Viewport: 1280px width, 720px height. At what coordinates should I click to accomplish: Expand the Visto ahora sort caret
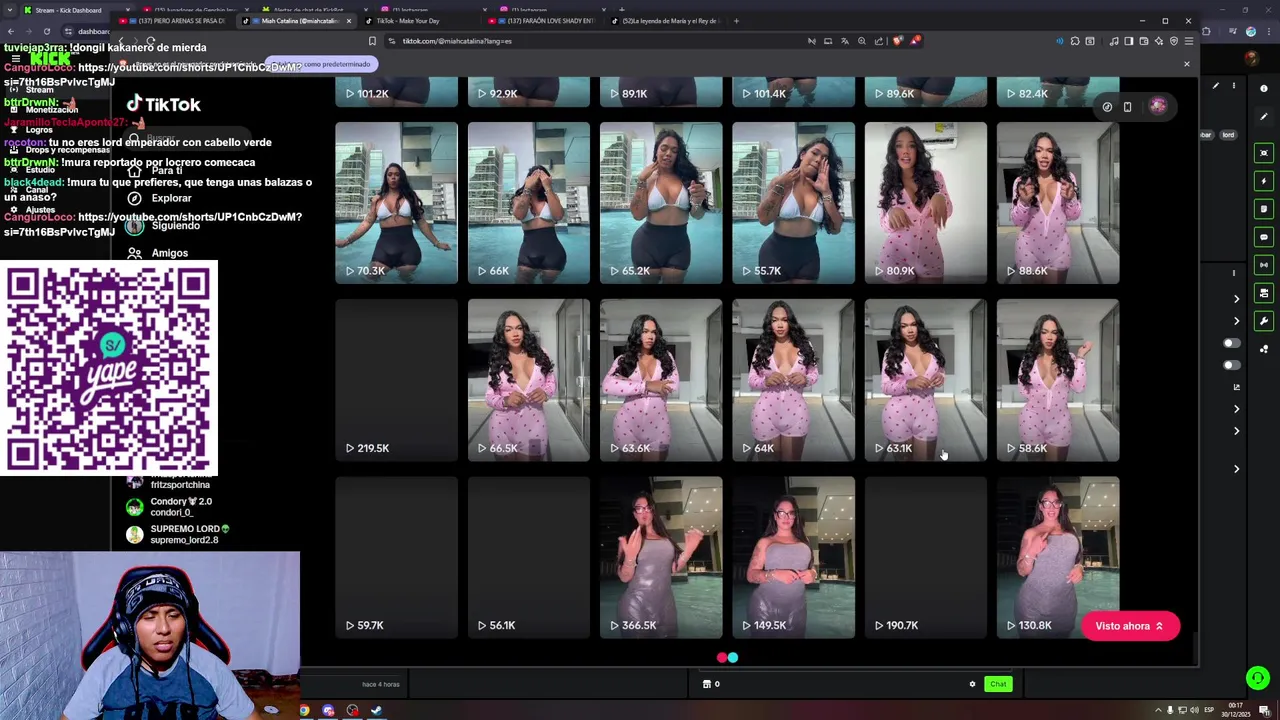(x=1159, y=626)
